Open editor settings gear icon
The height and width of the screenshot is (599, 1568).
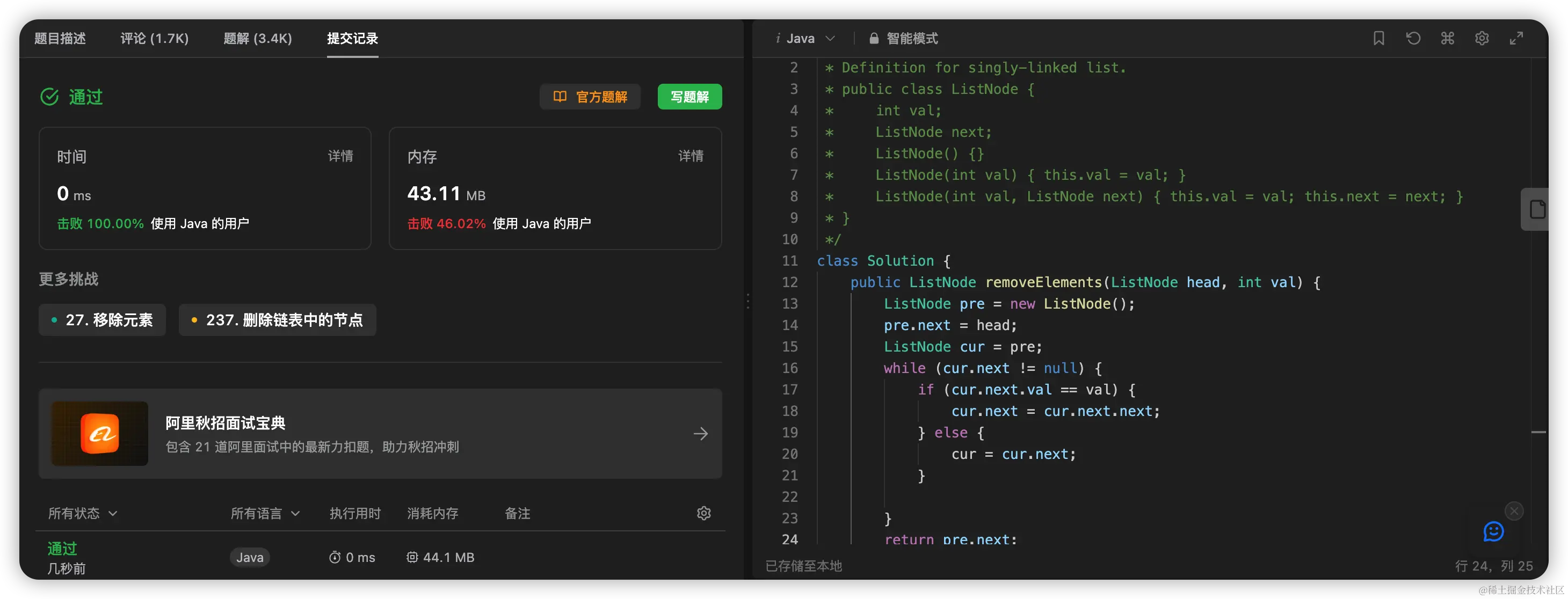tap(1482, 38)
